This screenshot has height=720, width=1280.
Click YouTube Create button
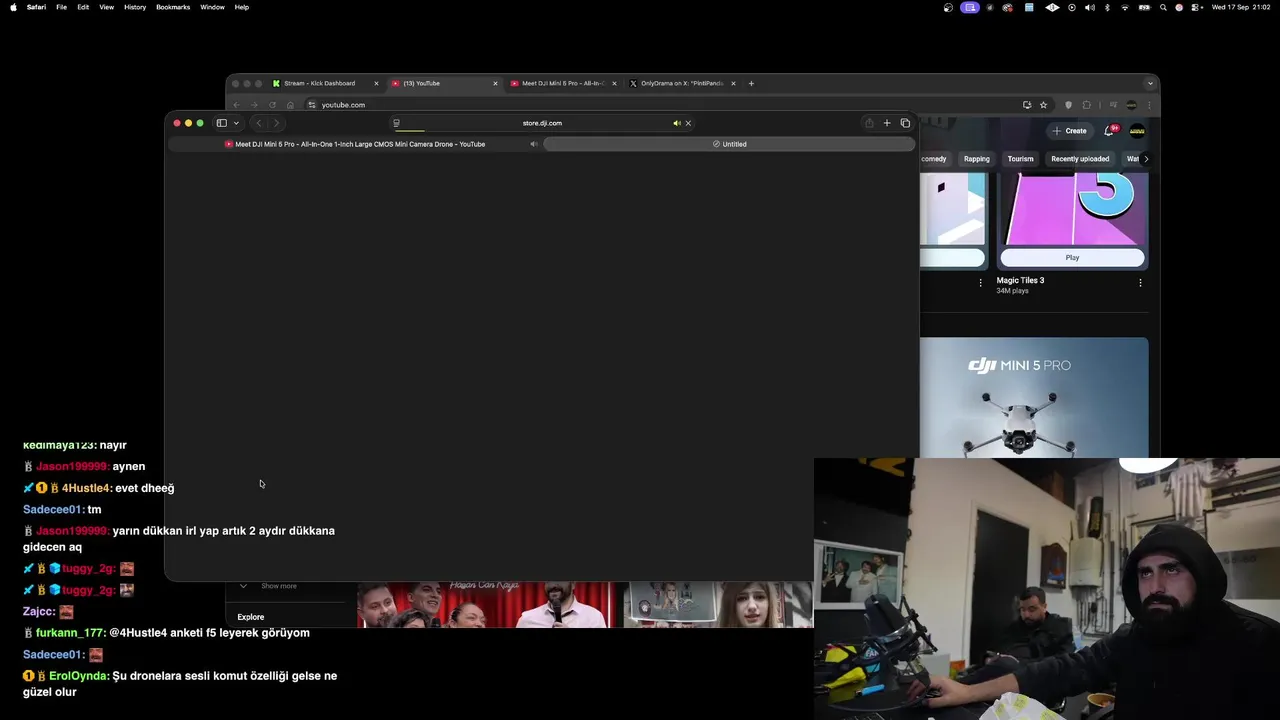(x=1069, y=131)
